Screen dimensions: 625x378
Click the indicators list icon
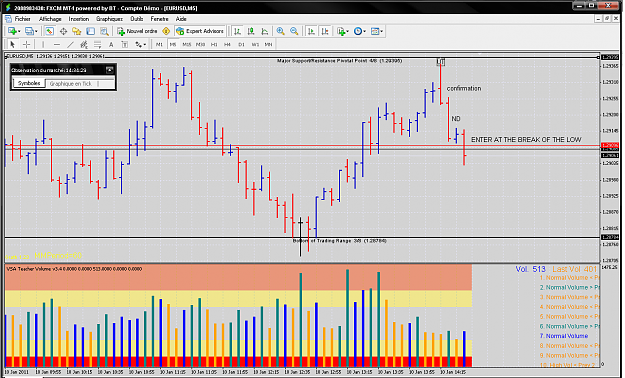(341, 31)
